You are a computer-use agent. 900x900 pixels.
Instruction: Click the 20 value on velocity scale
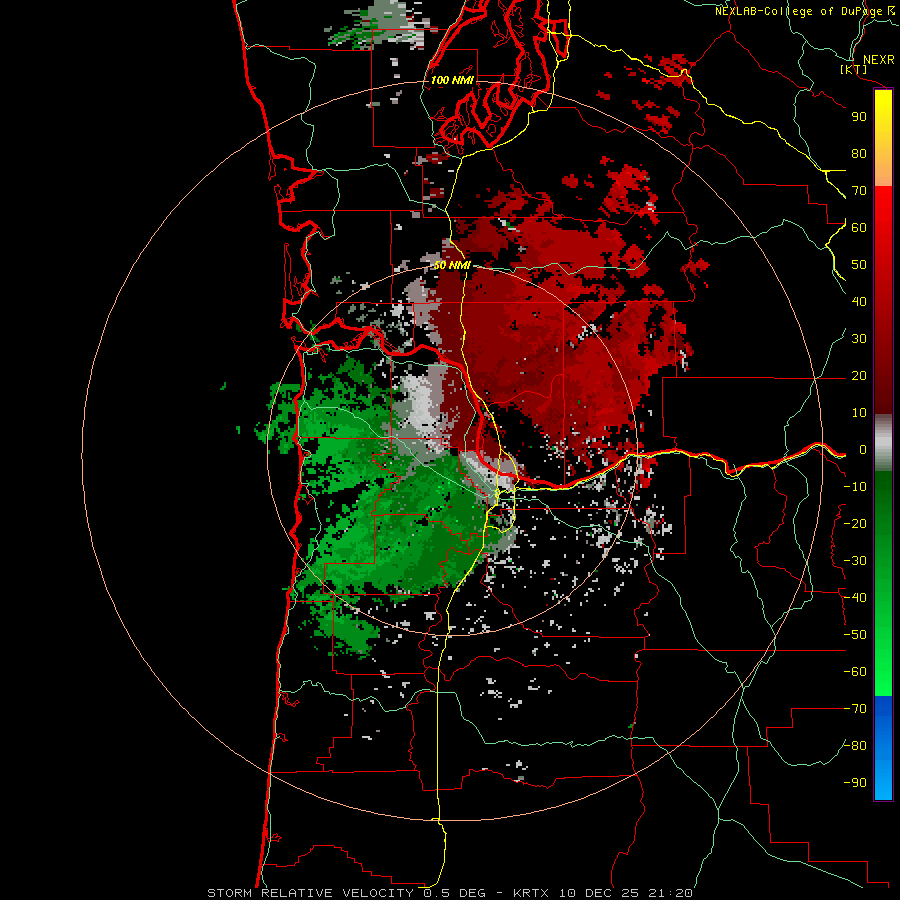(x=859, y=375)
